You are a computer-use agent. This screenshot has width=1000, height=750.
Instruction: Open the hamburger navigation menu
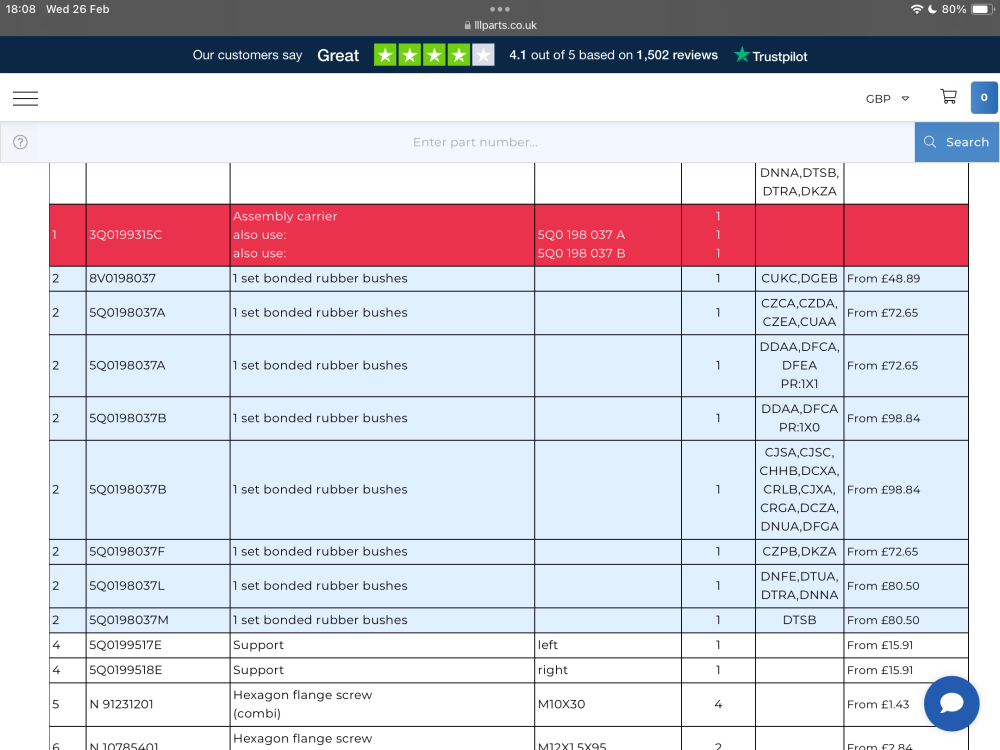point(26,98)
